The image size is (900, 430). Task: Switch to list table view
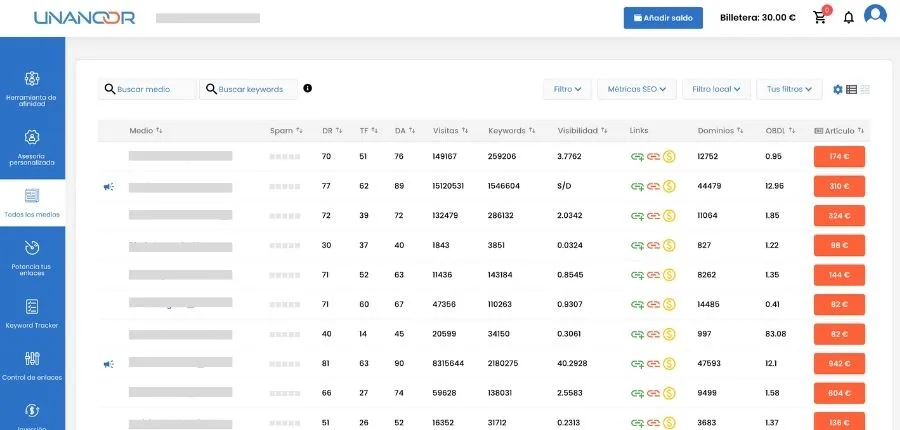point(852,89)
